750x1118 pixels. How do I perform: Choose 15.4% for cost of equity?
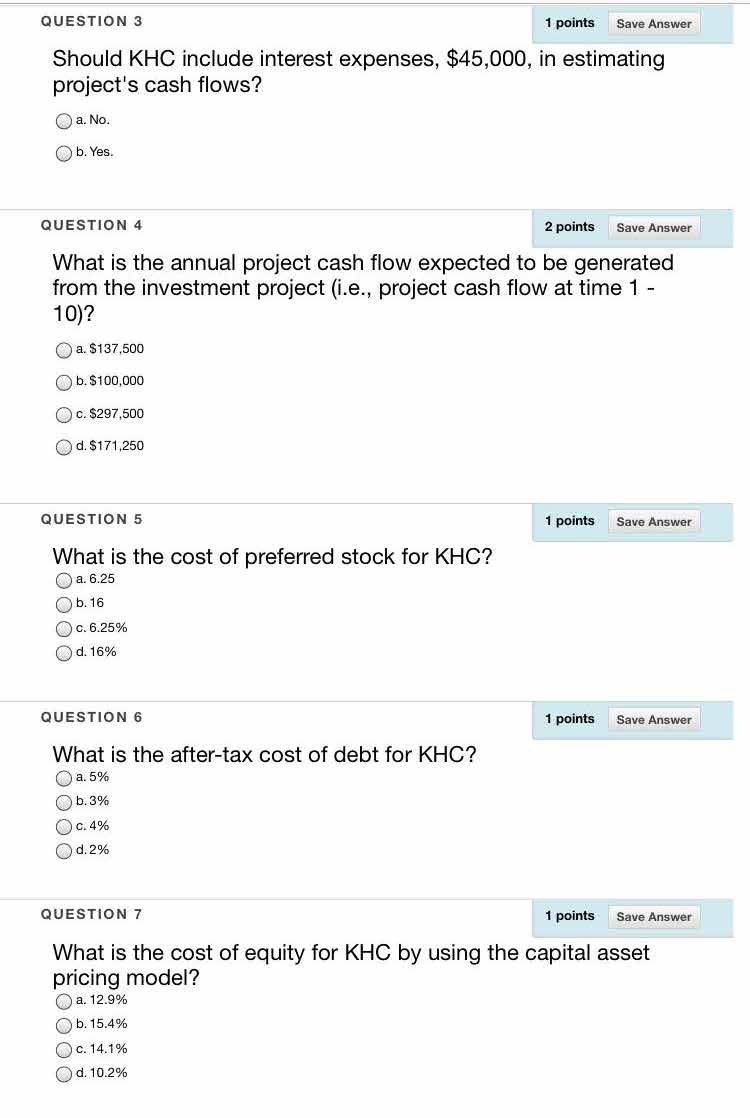pos(64,1024)
